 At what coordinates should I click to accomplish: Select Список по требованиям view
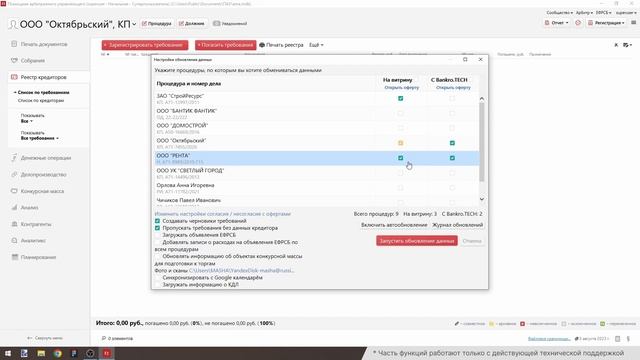tap(43, 93)
